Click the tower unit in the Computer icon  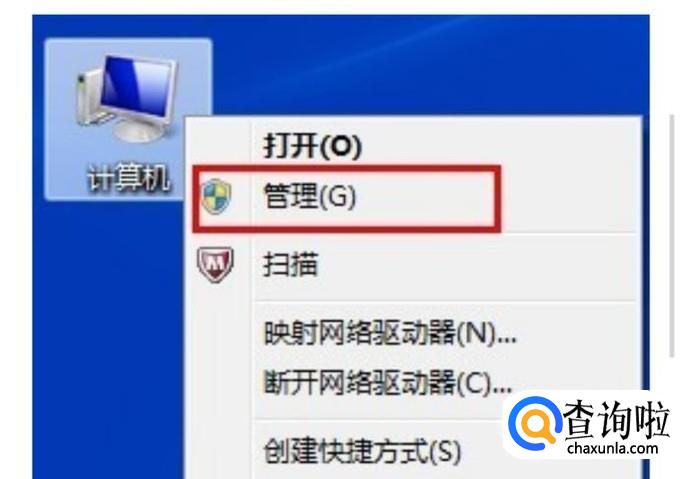click(x=86, y=99)
